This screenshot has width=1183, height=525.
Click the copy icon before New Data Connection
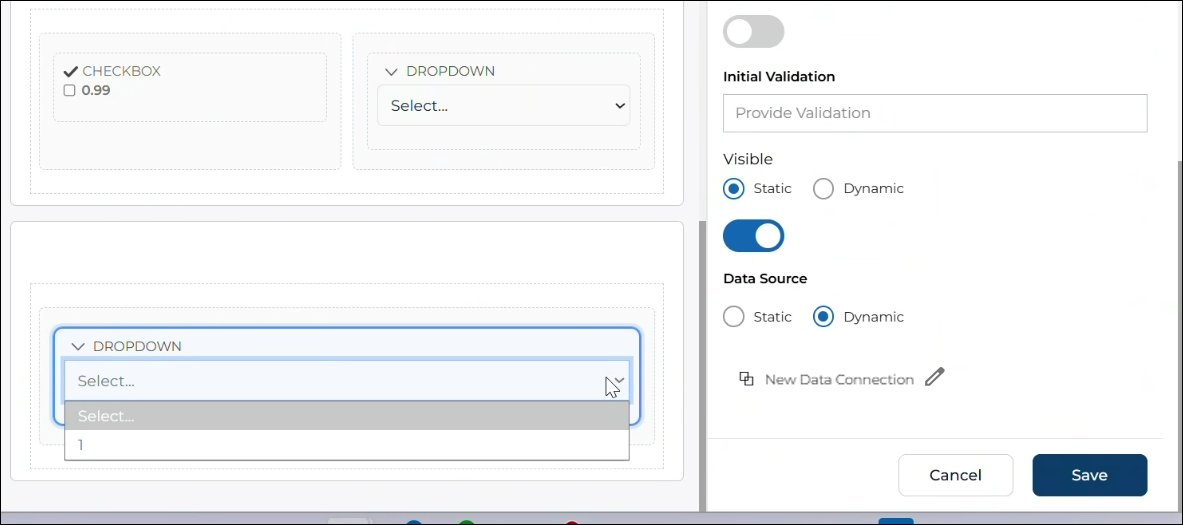coord(746,379)
